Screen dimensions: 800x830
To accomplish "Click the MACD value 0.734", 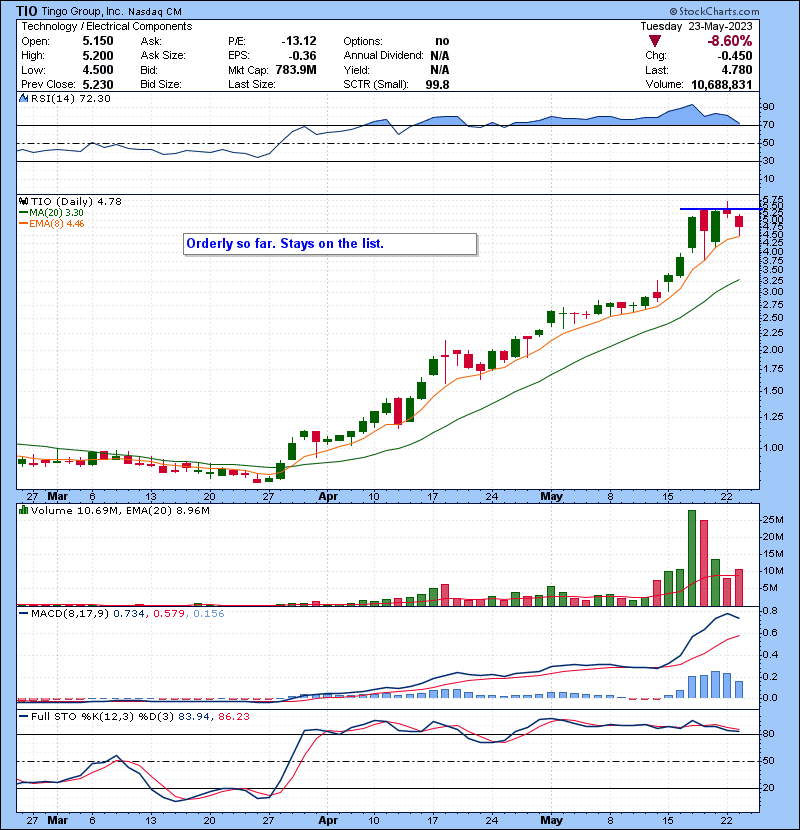I will (129, 614).
